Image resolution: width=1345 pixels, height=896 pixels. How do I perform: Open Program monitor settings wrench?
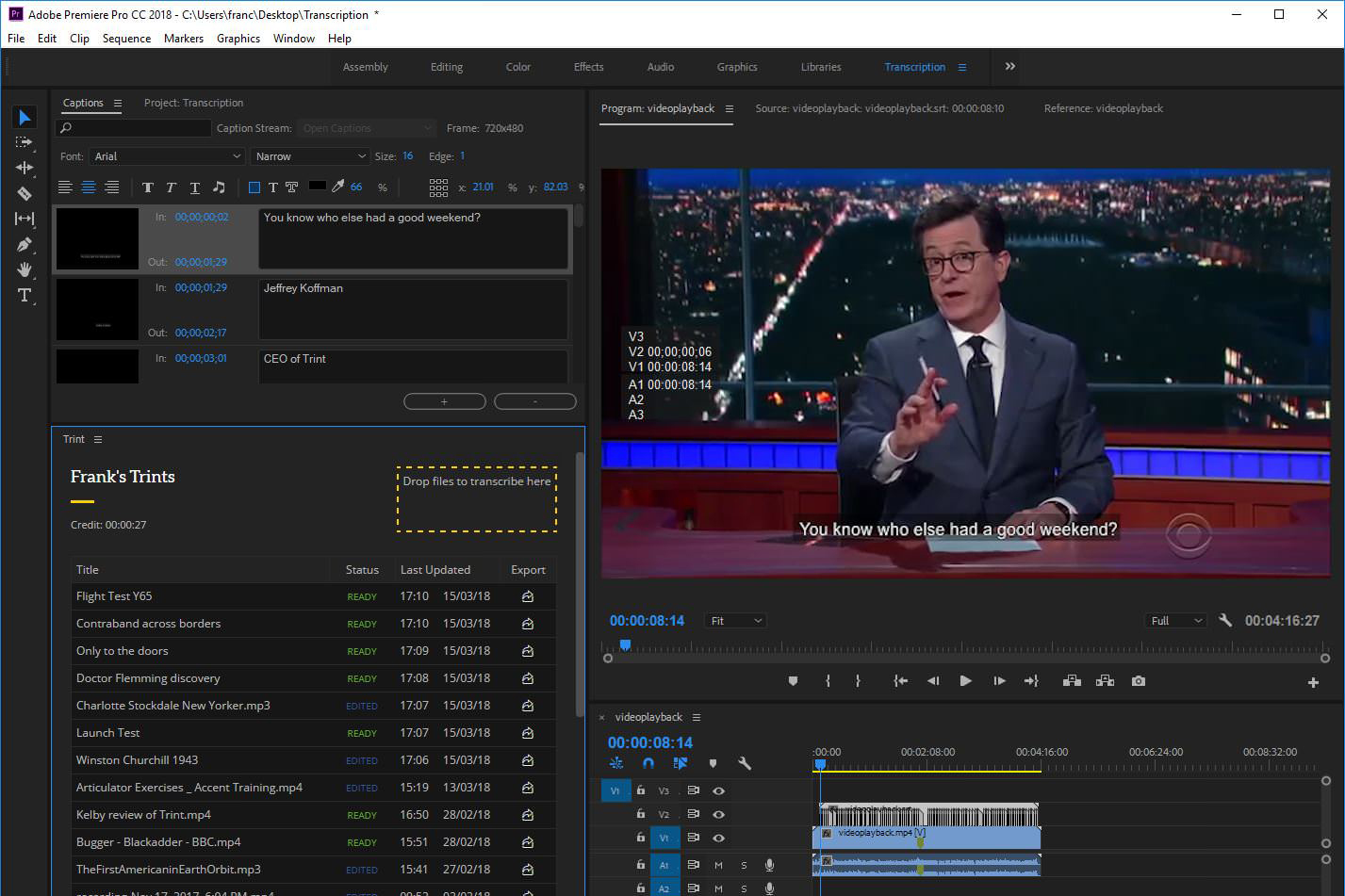pyautogui.click(x=1225, y=620)
